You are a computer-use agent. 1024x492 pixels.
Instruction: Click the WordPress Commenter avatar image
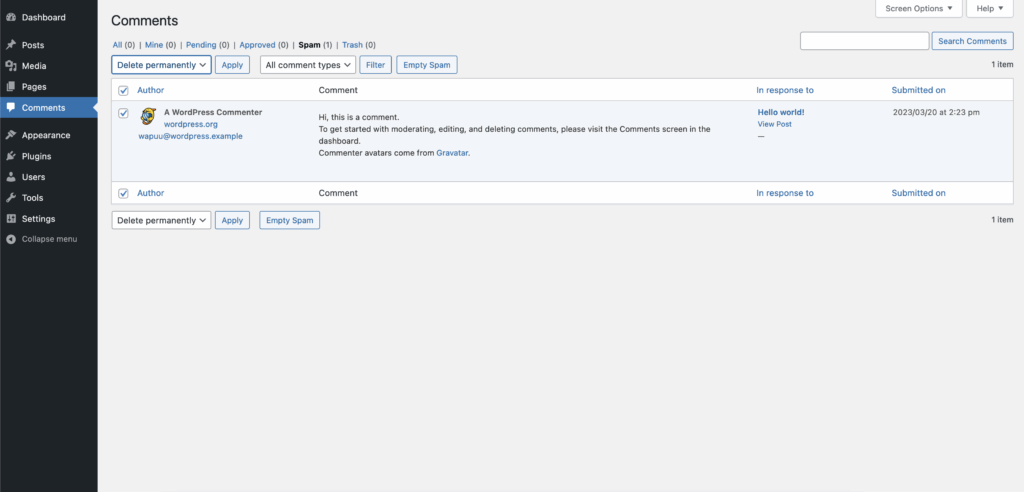click(x=148, y=116)
